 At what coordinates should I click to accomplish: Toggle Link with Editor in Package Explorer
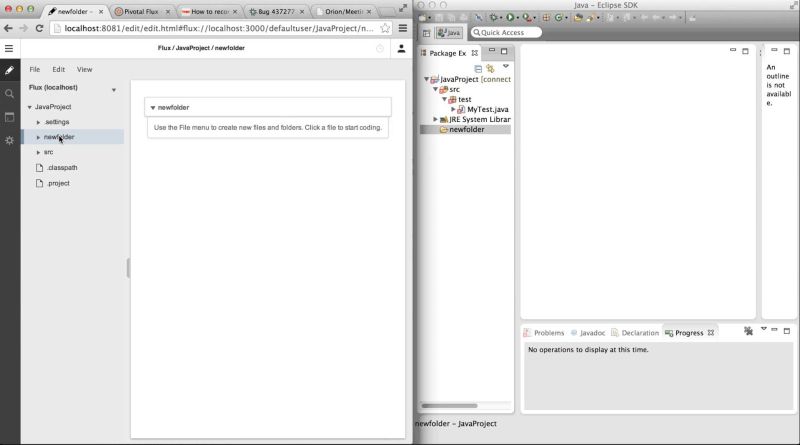coord(490,68)
